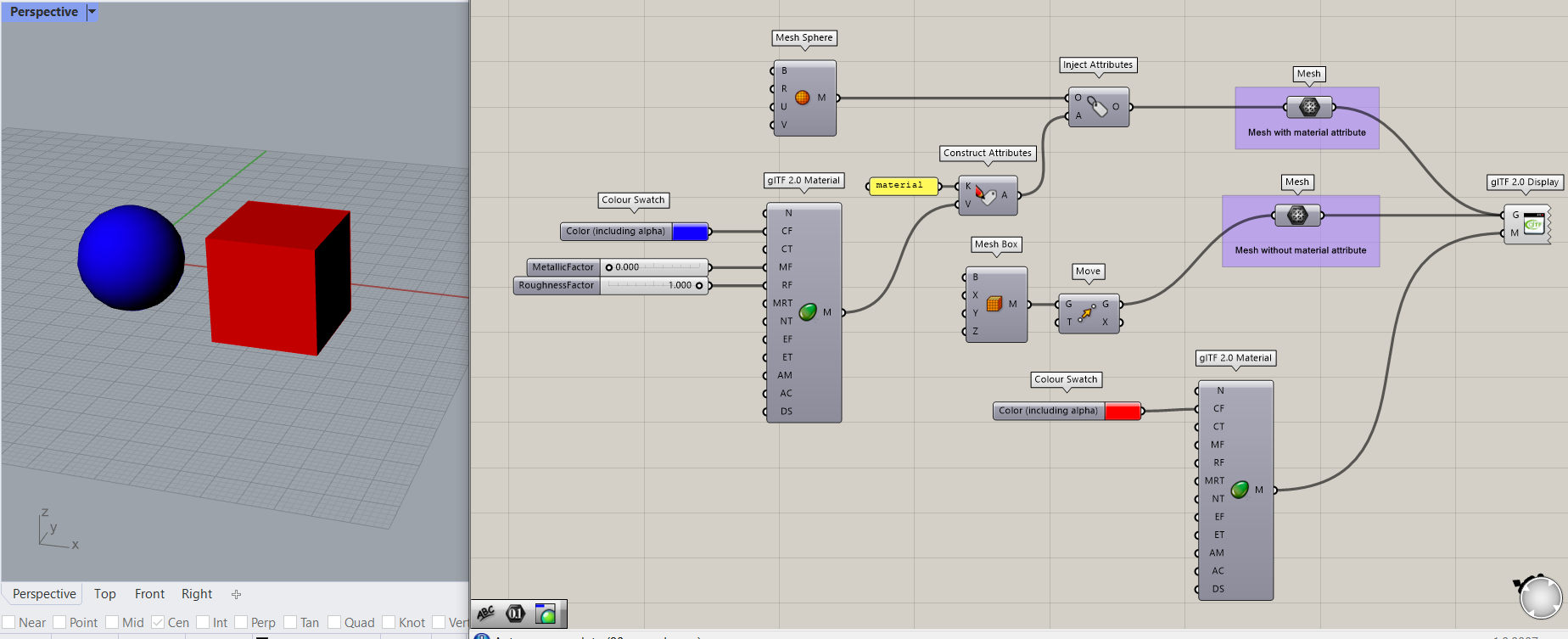Screen dimensions: 1568x639
Task: Toggle the Quad osnap checkbox
Action: pyautogui.click(x=334, y=622)
